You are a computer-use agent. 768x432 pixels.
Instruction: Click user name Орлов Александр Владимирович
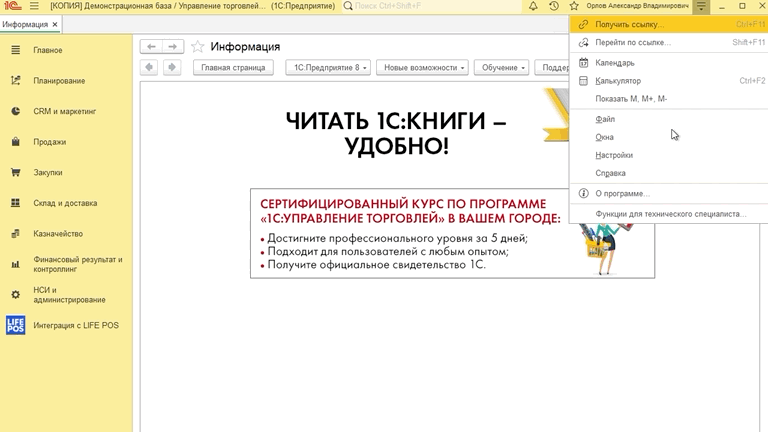(637, 6)
